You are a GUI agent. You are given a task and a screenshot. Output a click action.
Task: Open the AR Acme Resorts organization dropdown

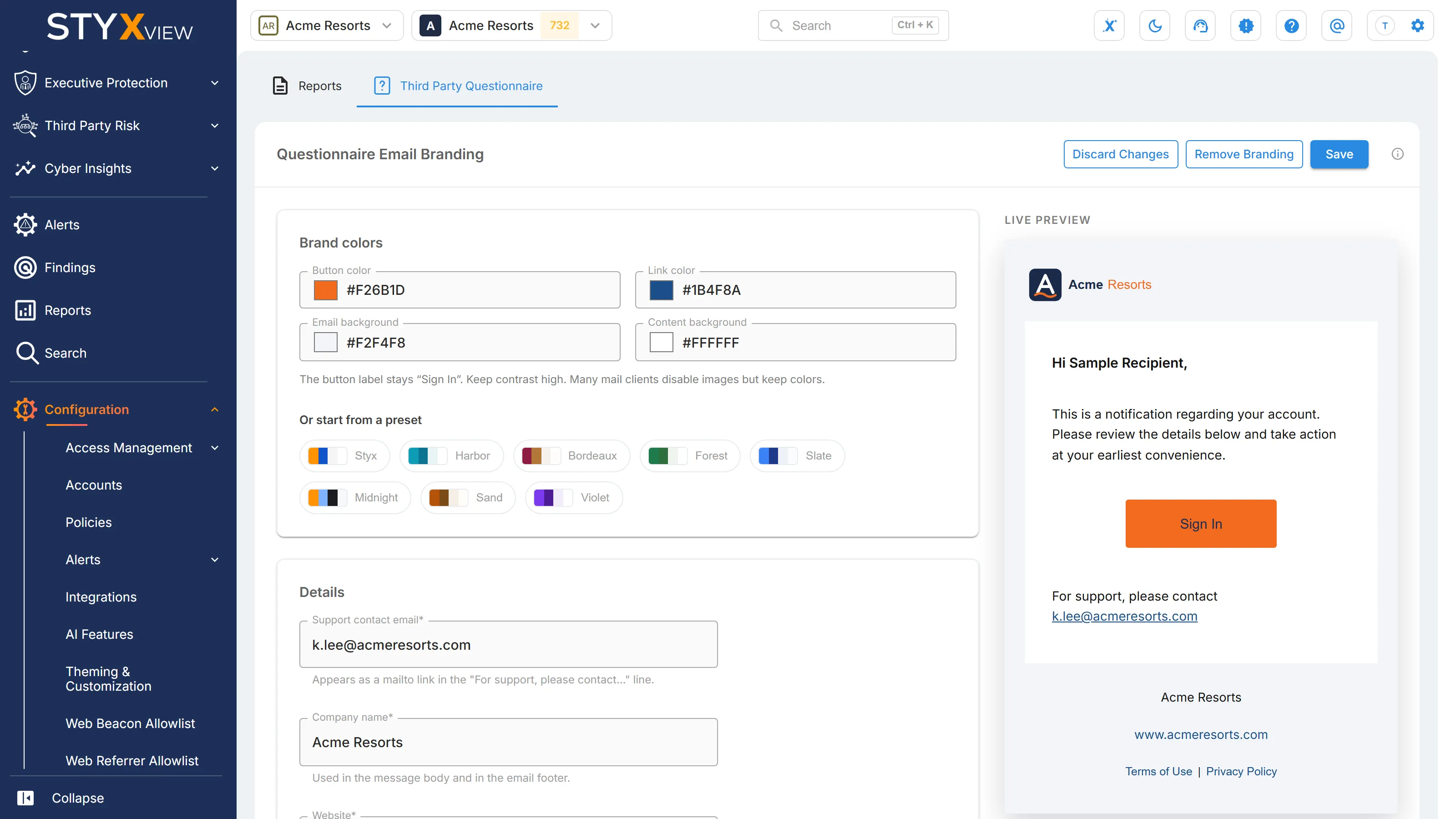point(327,25)
